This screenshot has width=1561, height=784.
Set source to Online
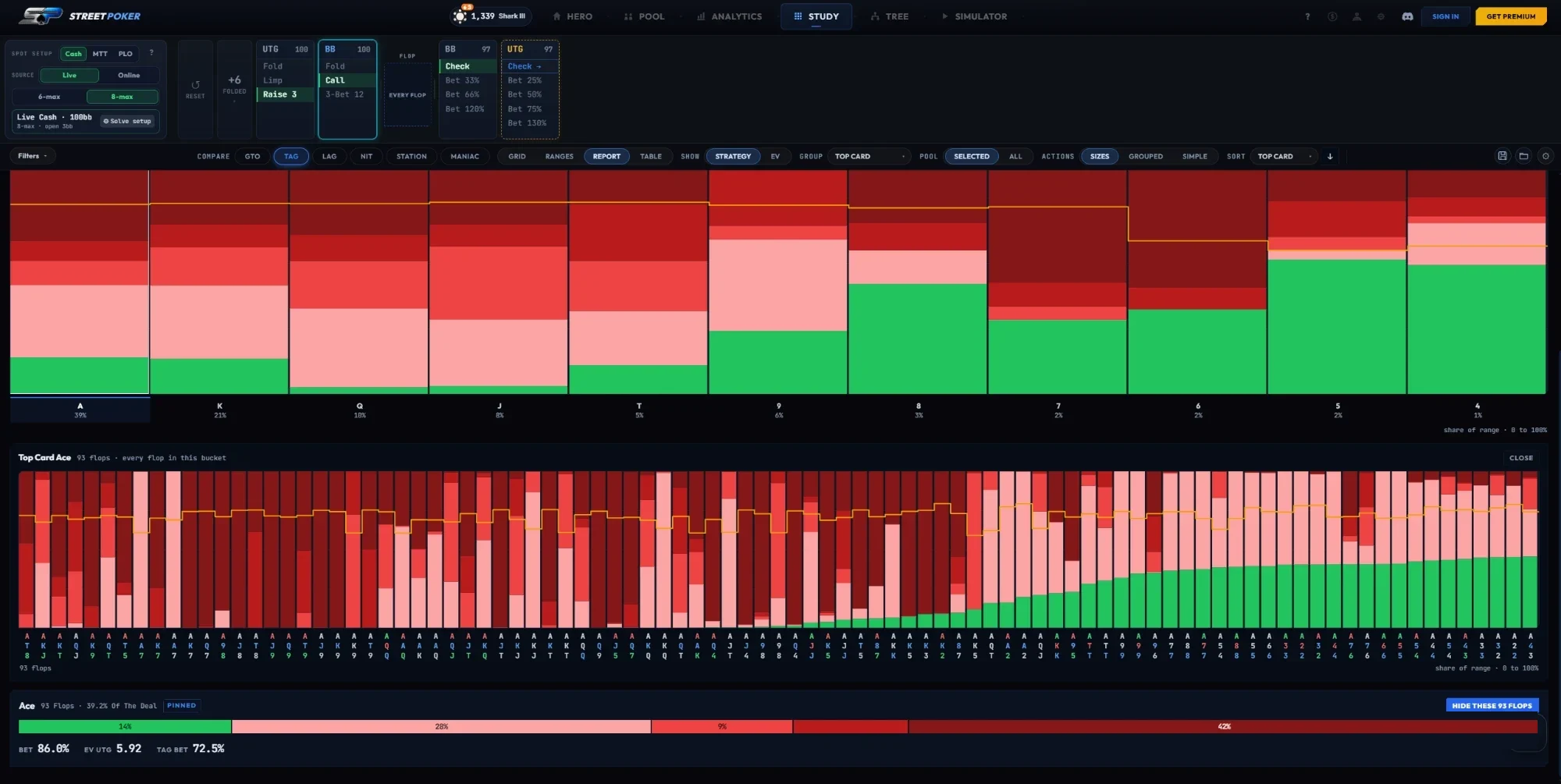pos(129,75)
